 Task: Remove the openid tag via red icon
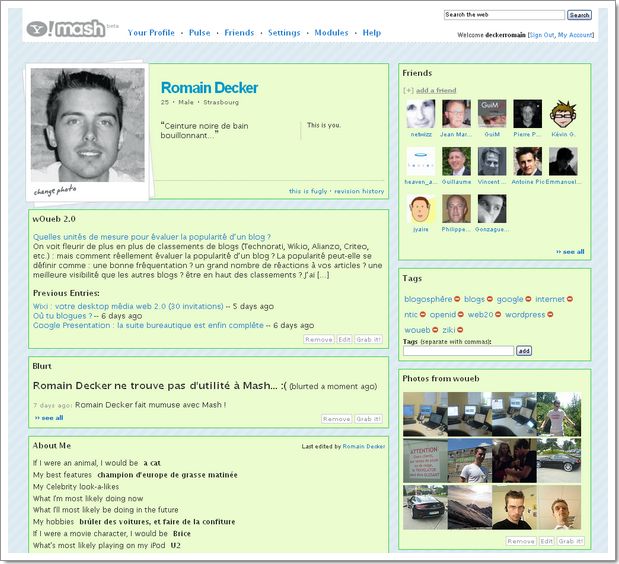460,315
